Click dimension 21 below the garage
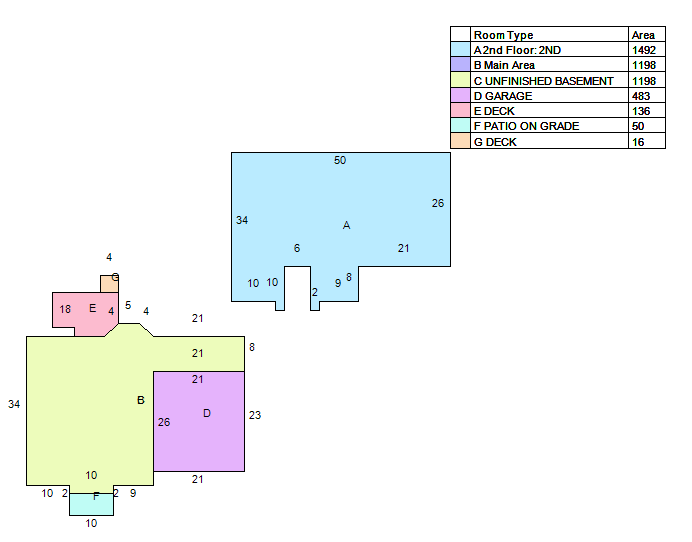 click(x=197, y=479)
